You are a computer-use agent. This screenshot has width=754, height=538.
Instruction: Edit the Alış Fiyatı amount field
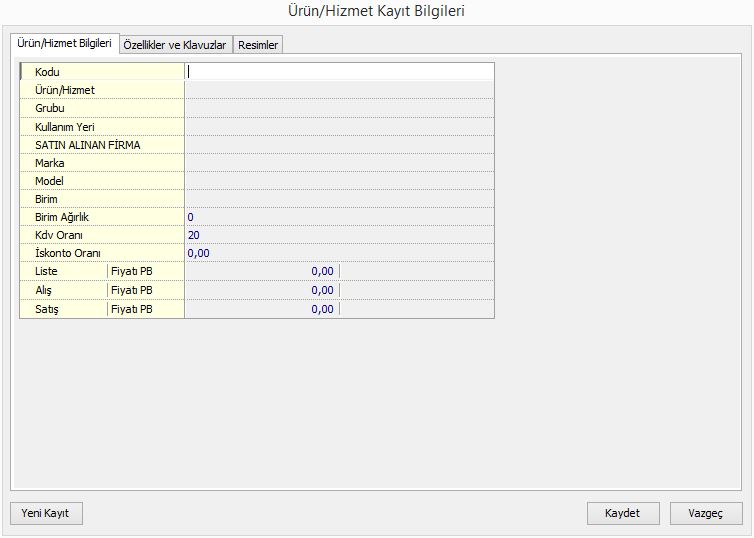point(262,290)
